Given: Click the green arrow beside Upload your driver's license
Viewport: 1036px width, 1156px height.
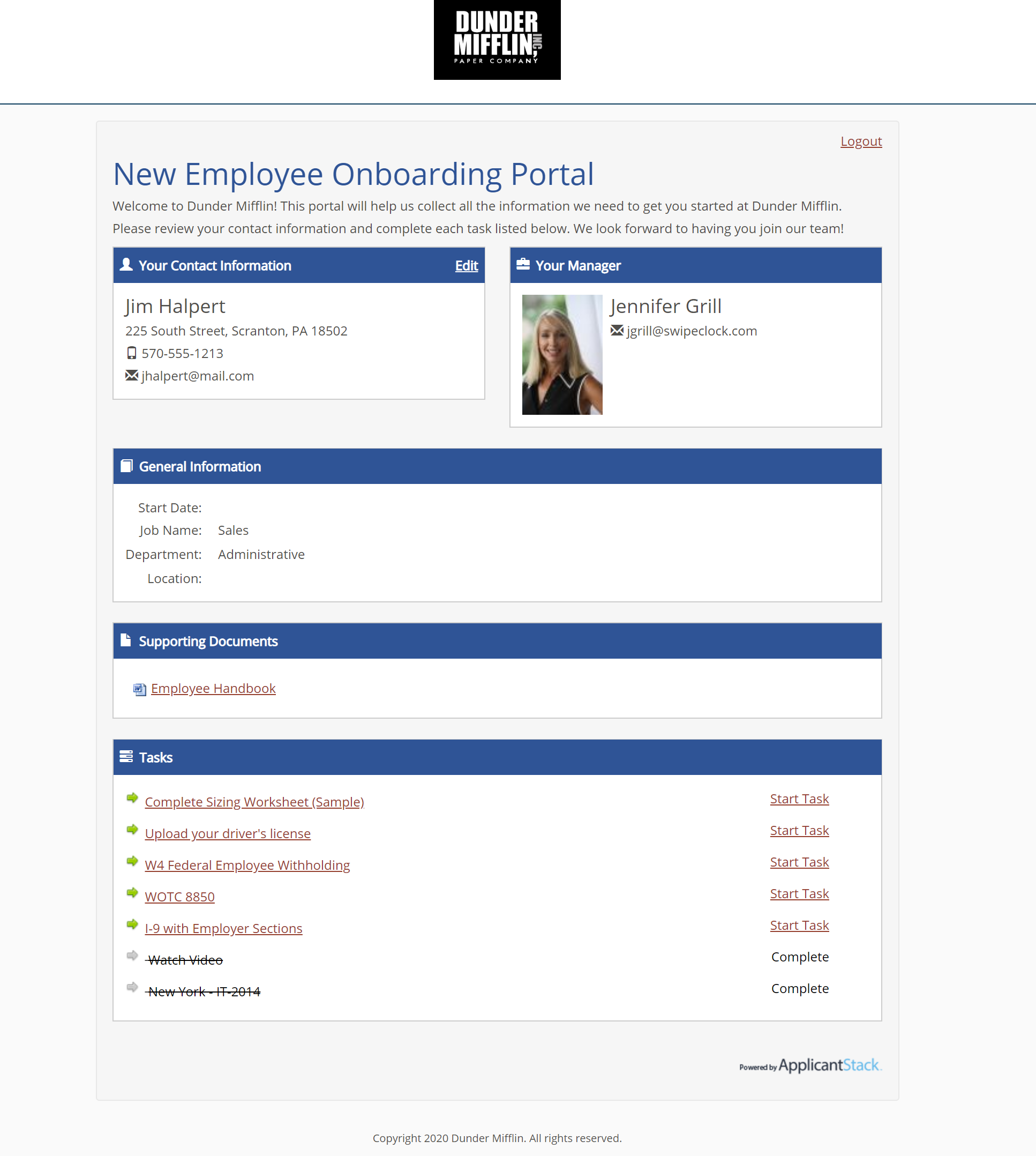Looking at the screenshot, I should (132, 829).
